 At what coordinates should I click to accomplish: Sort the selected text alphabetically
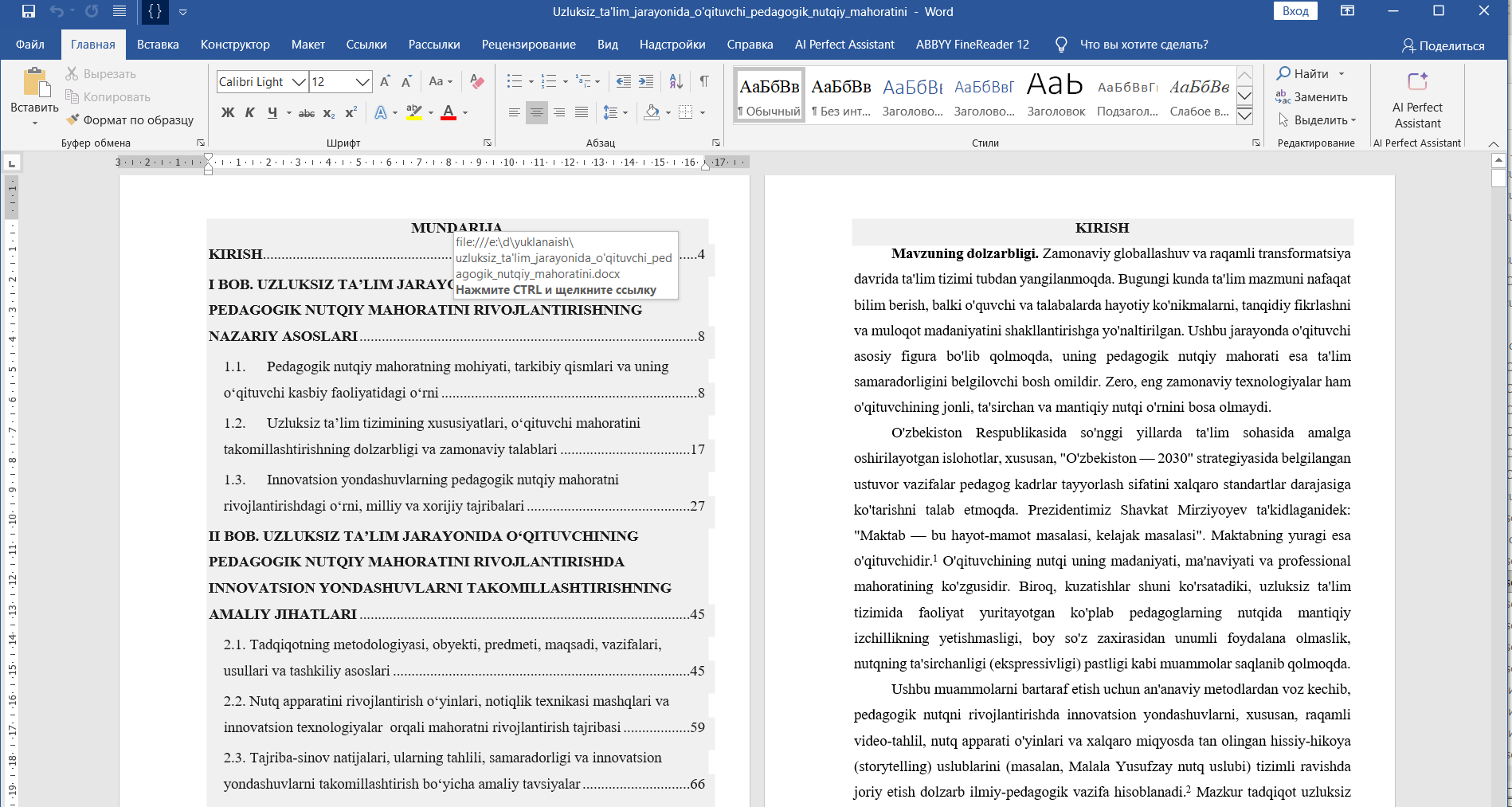[x=676, y=81]
